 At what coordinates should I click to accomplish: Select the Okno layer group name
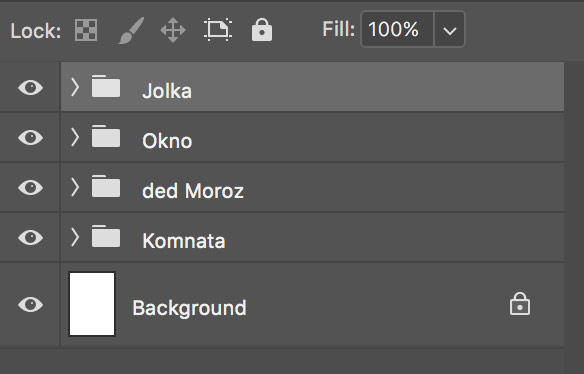[x=167, y=141]
